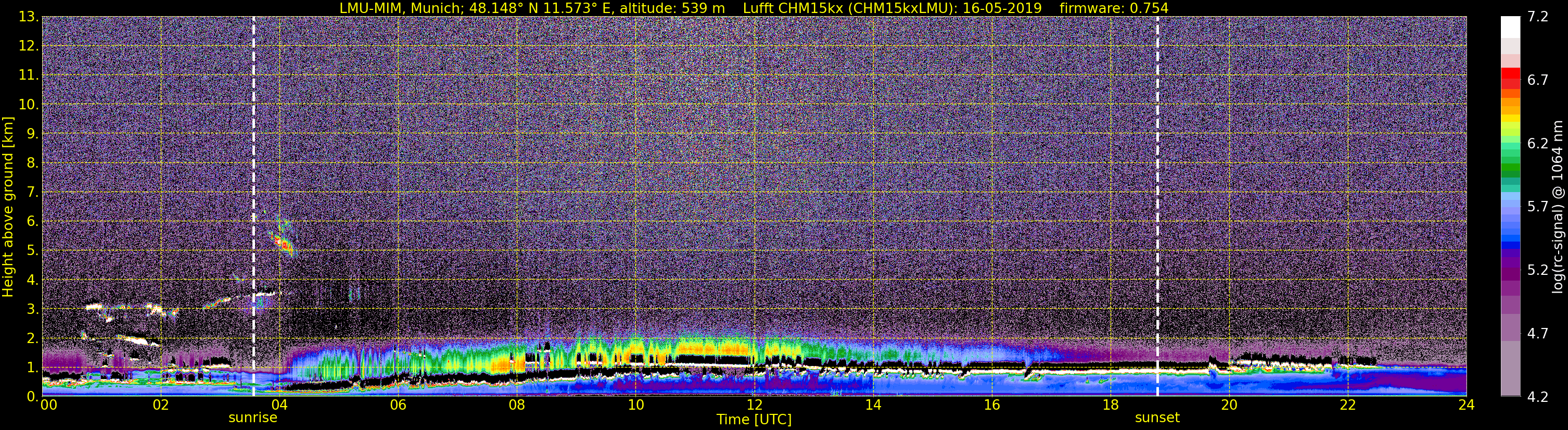Click the plot title starting 'LMU-MIM, Munich'

[x=754, y=8]
